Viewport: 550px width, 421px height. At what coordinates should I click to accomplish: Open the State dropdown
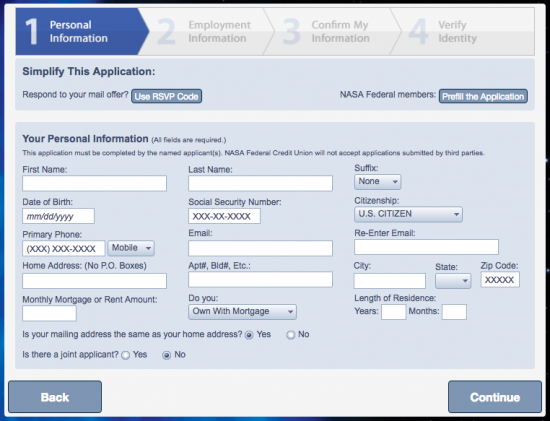click(453, 281)
